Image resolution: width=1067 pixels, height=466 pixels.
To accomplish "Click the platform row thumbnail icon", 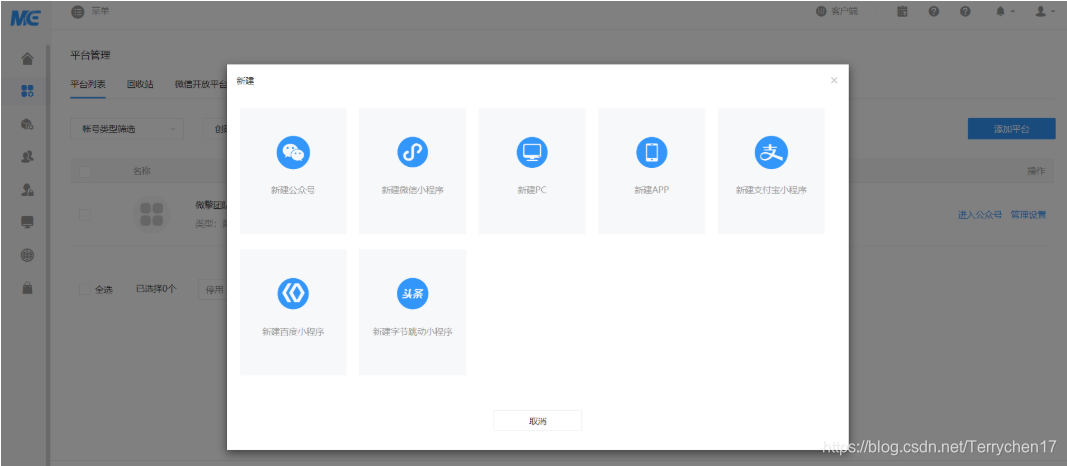I will pyautogui.click(x=151, y=214).
